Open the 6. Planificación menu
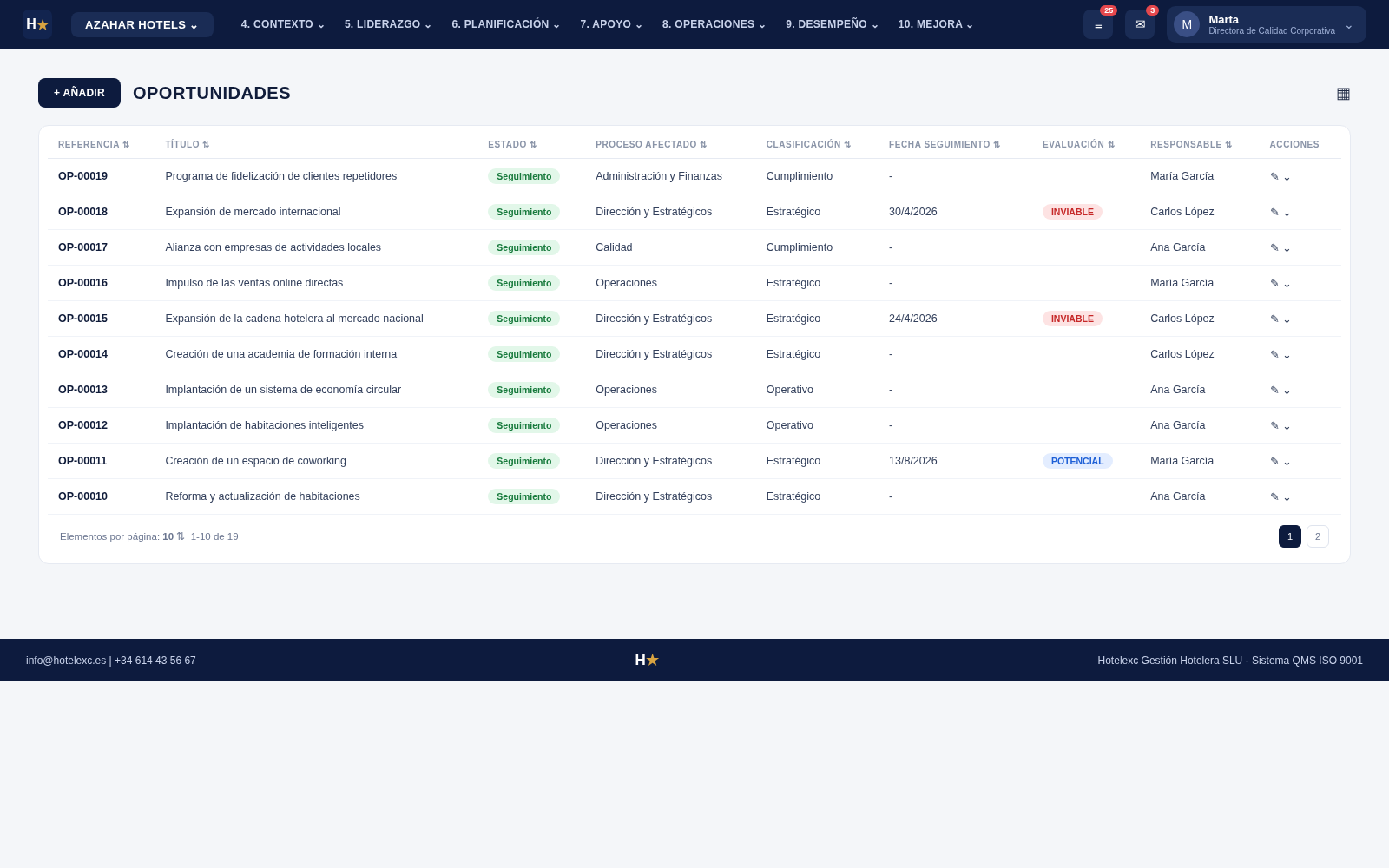The height and width of the screenshot is (868, 1389). pos(505,24)
